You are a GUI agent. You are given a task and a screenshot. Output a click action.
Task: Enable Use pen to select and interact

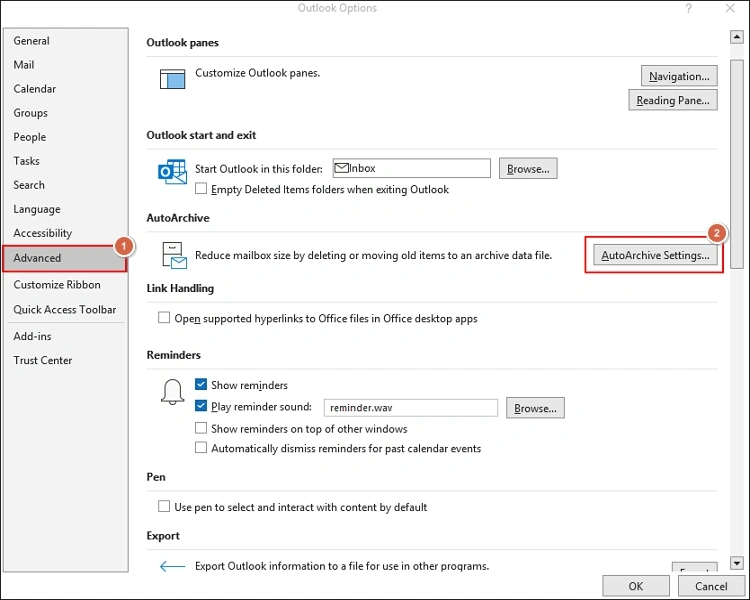[164, 506]
